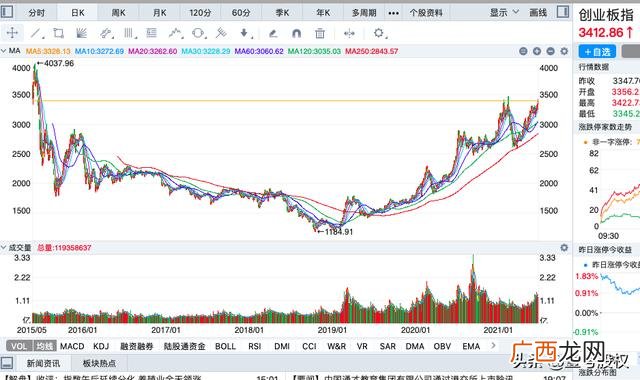Open volume panel gear settings
The width and height of the screenshot is (640, 380).
pos(564,248)
